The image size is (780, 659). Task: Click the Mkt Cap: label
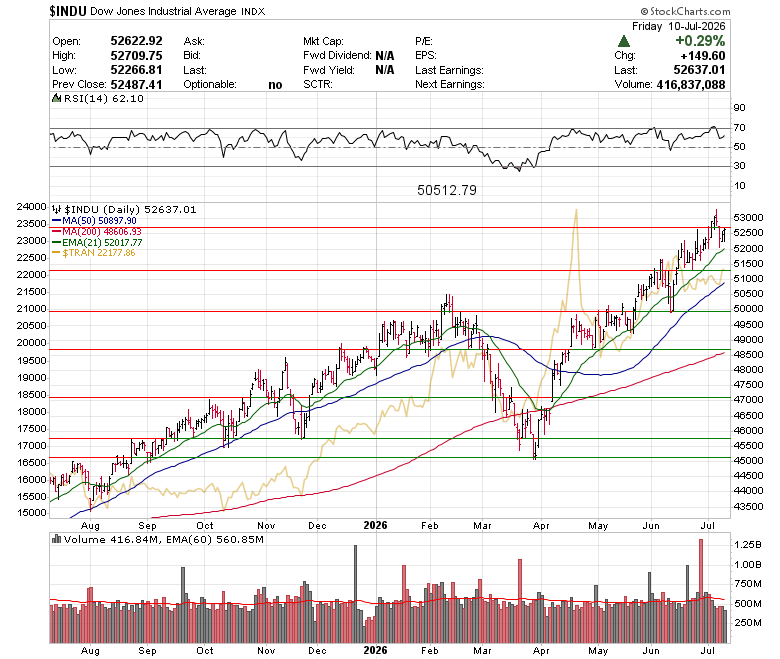coord(323,41)
